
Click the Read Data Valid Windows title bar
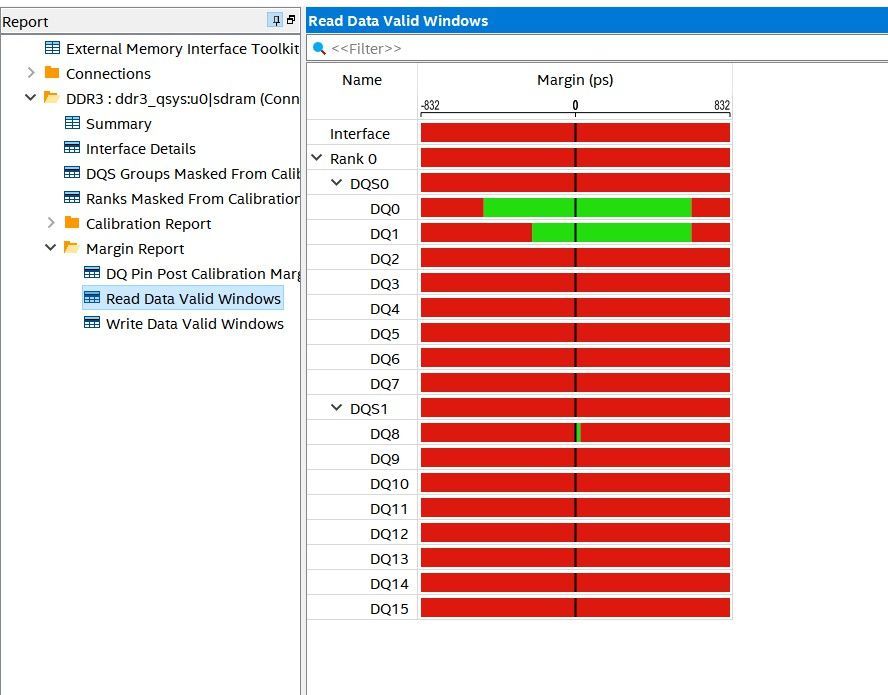pyautogui.click(x=597, y=21)
